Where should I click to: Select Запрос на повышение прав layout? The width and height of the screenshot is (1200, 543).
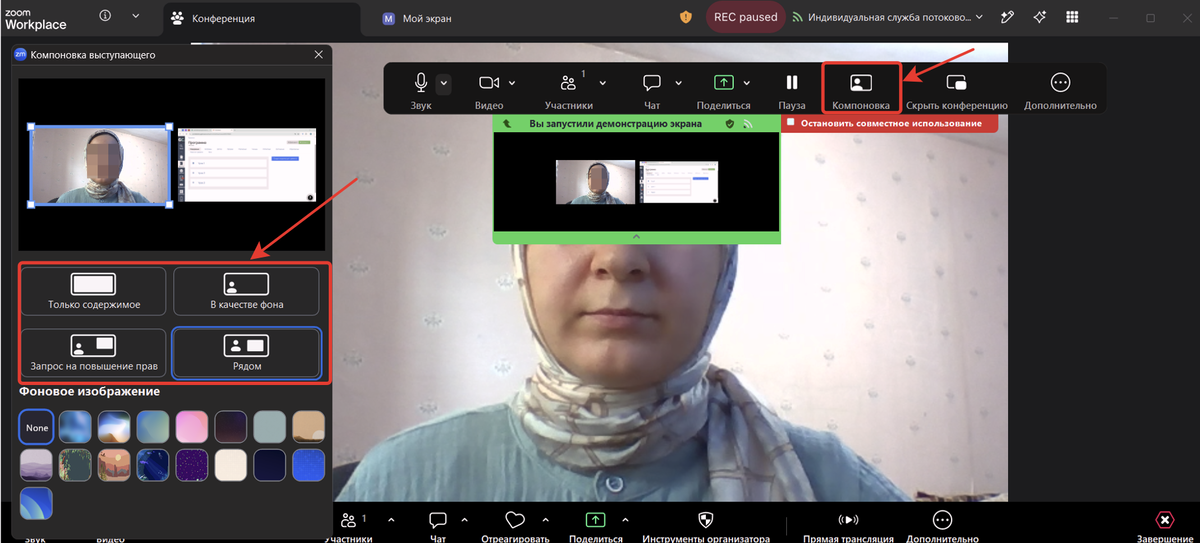pyautogui.click(x=94, y=352)
